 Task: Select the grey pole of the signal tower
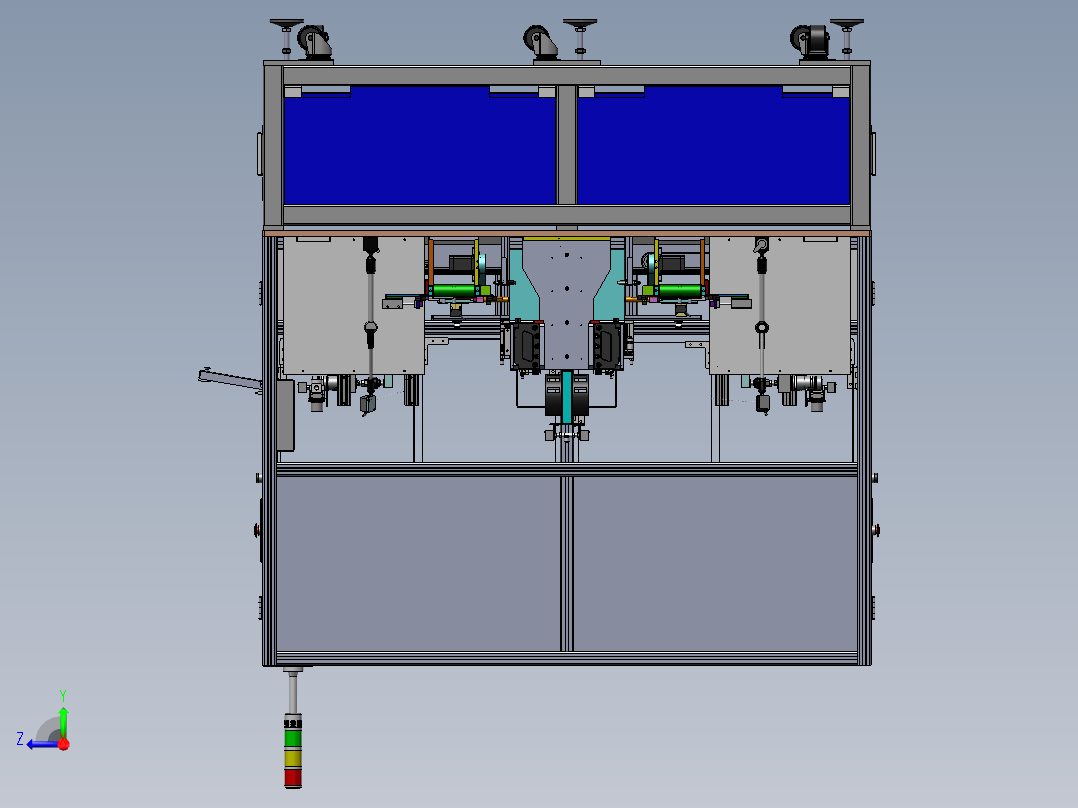[x=293, y=693]
